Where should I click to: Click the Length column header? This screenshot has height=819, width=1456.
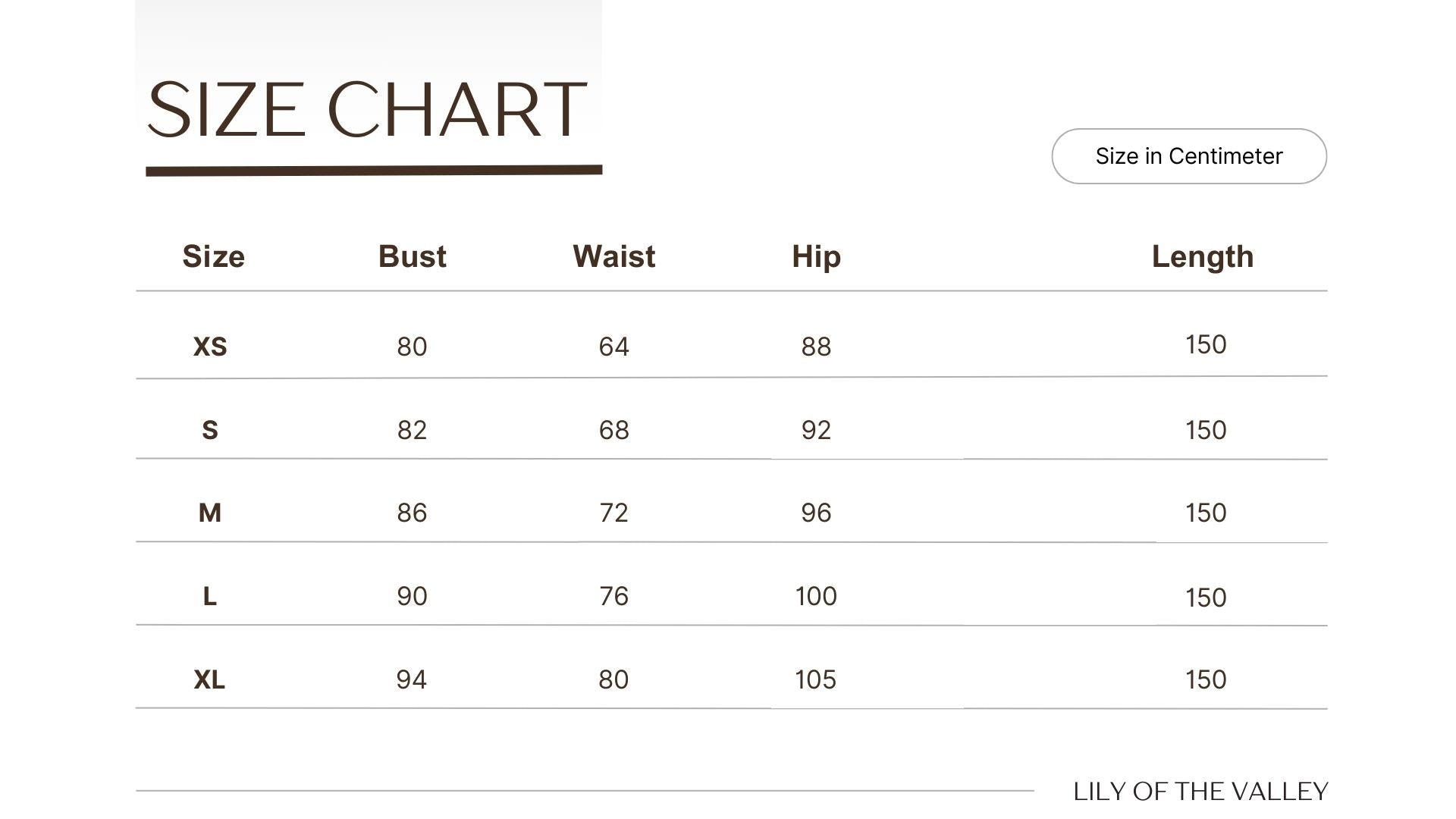coord(1203,257)
